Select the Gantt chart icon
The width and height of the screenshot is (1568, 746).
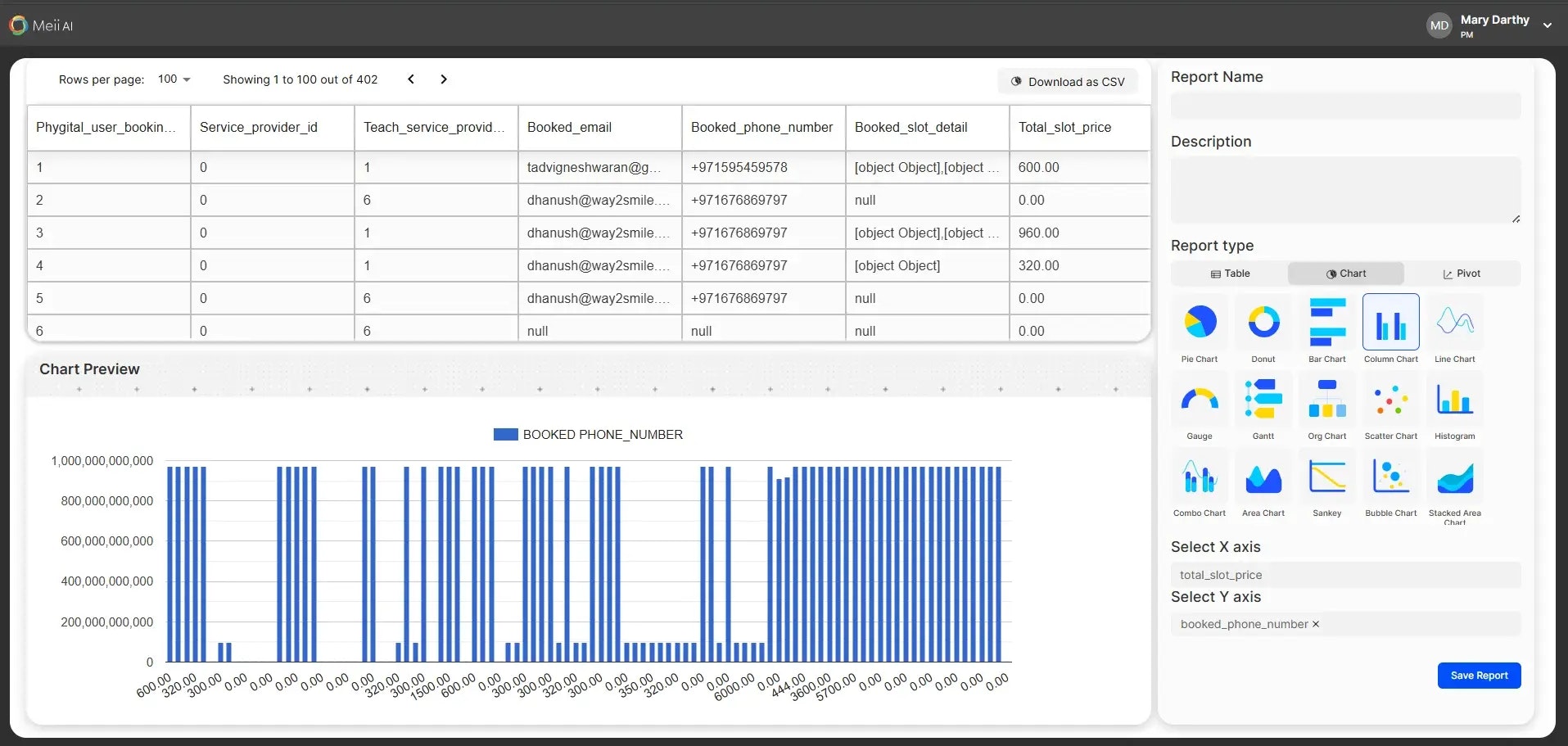pyautogui.click(x=1263, y=399)
